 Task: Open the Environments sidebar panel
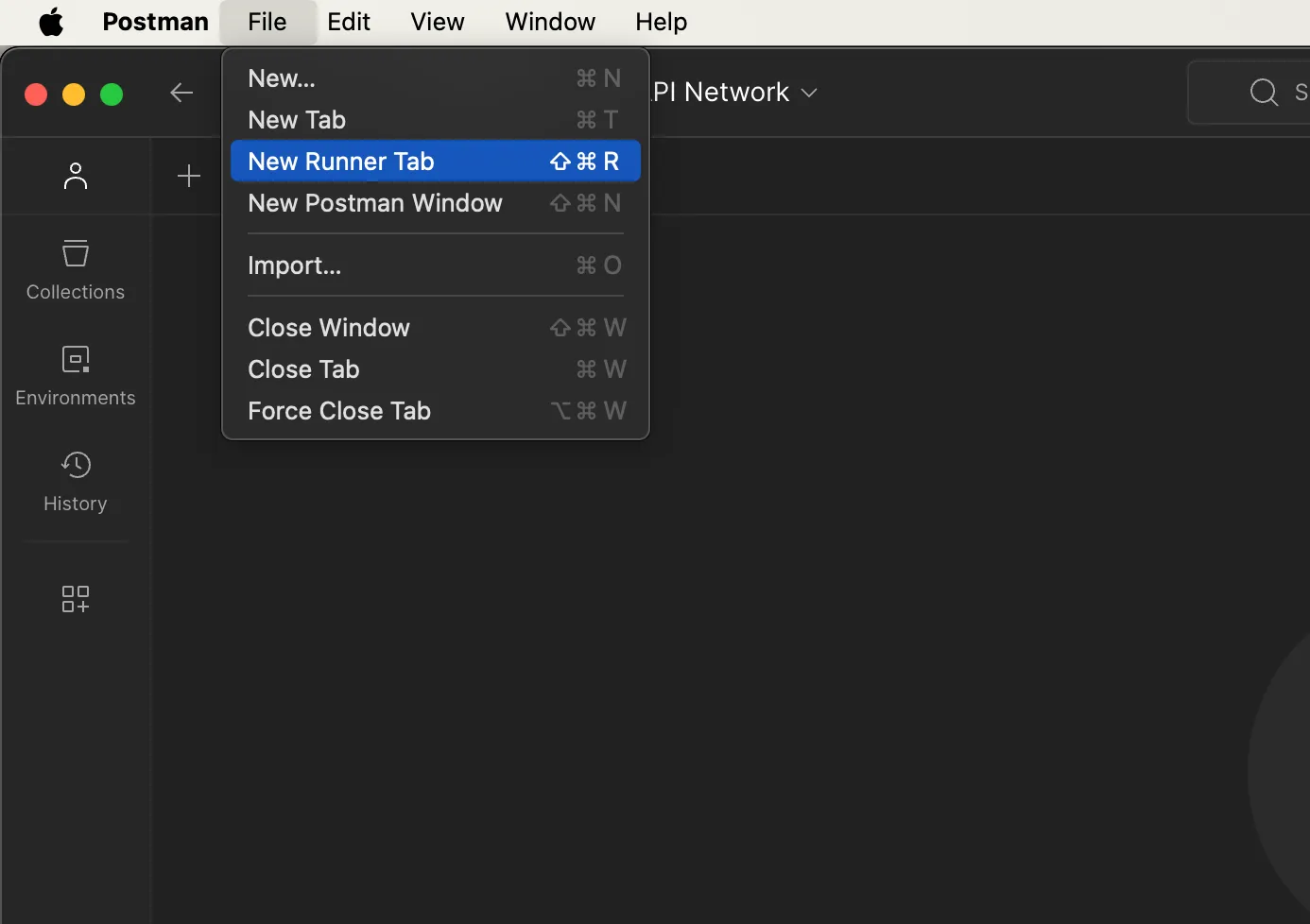pos(76,375)
